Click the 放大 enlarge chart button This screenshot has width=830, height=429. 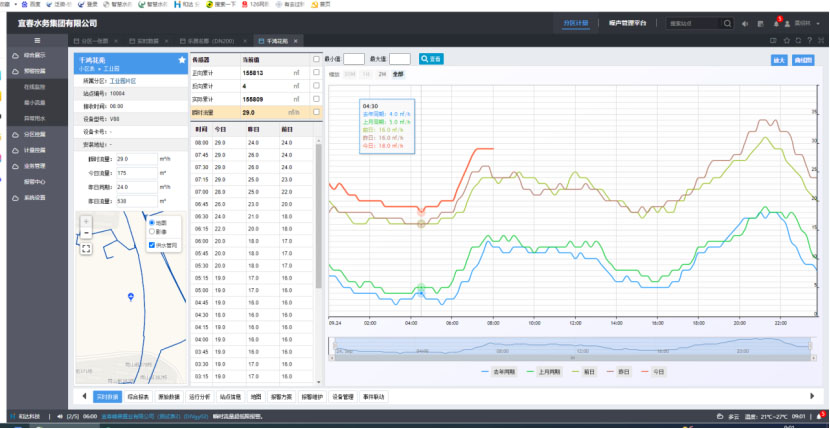pos(778,60)
